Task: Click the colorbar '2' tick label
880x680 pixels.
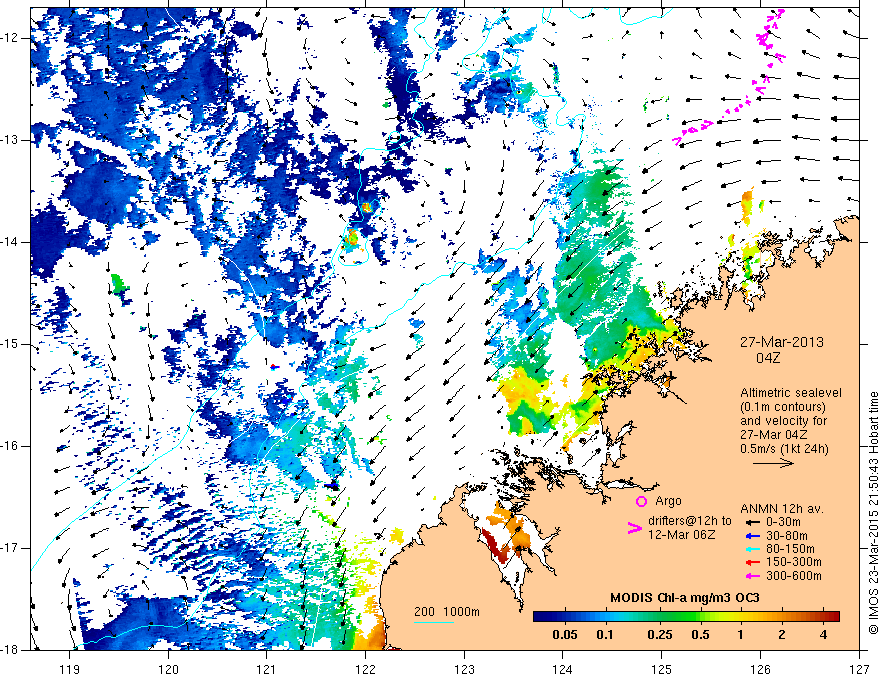Action: tap(782, 635)
